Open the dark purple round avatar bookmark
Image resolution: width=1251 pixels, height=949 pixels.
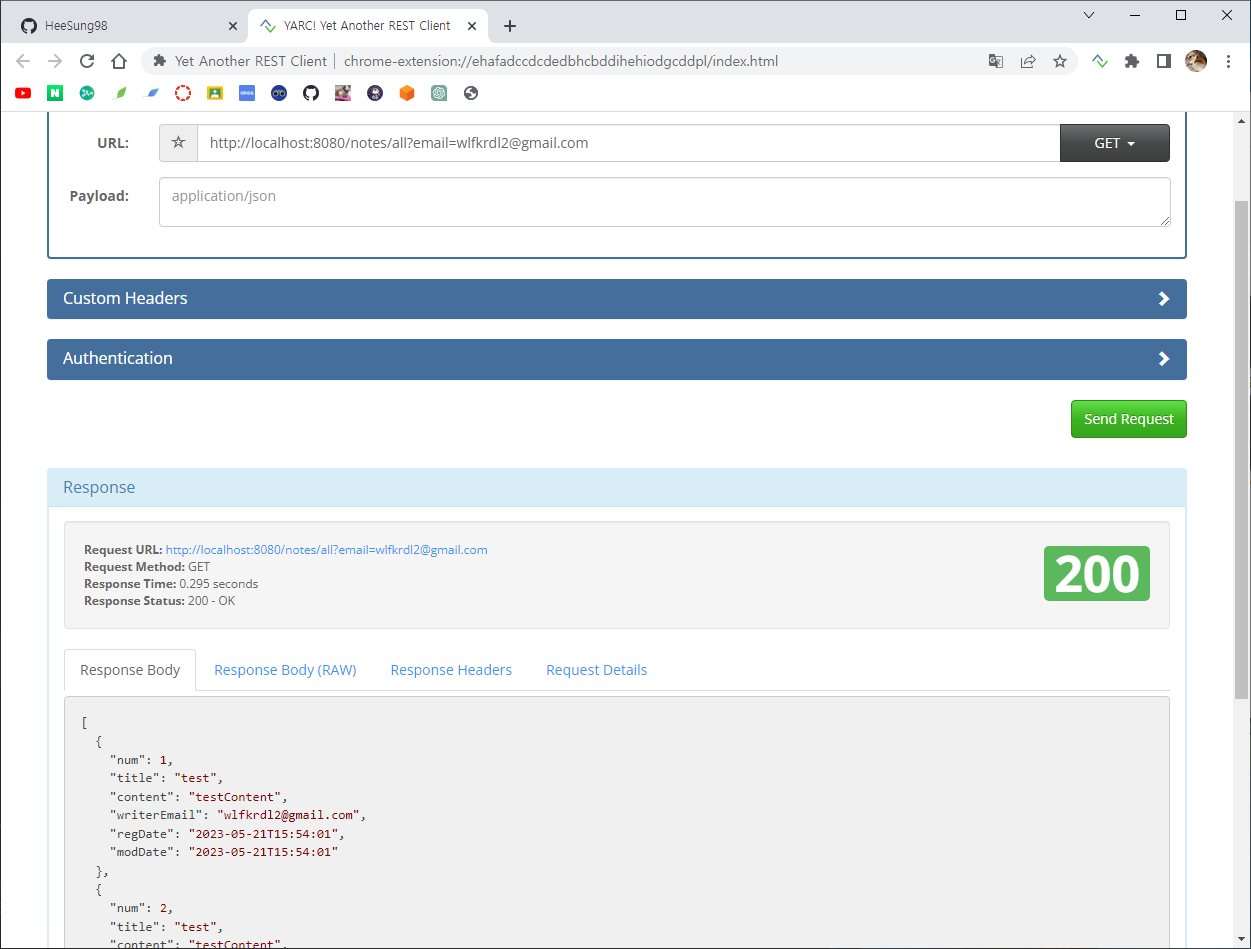tap(375, 93)
